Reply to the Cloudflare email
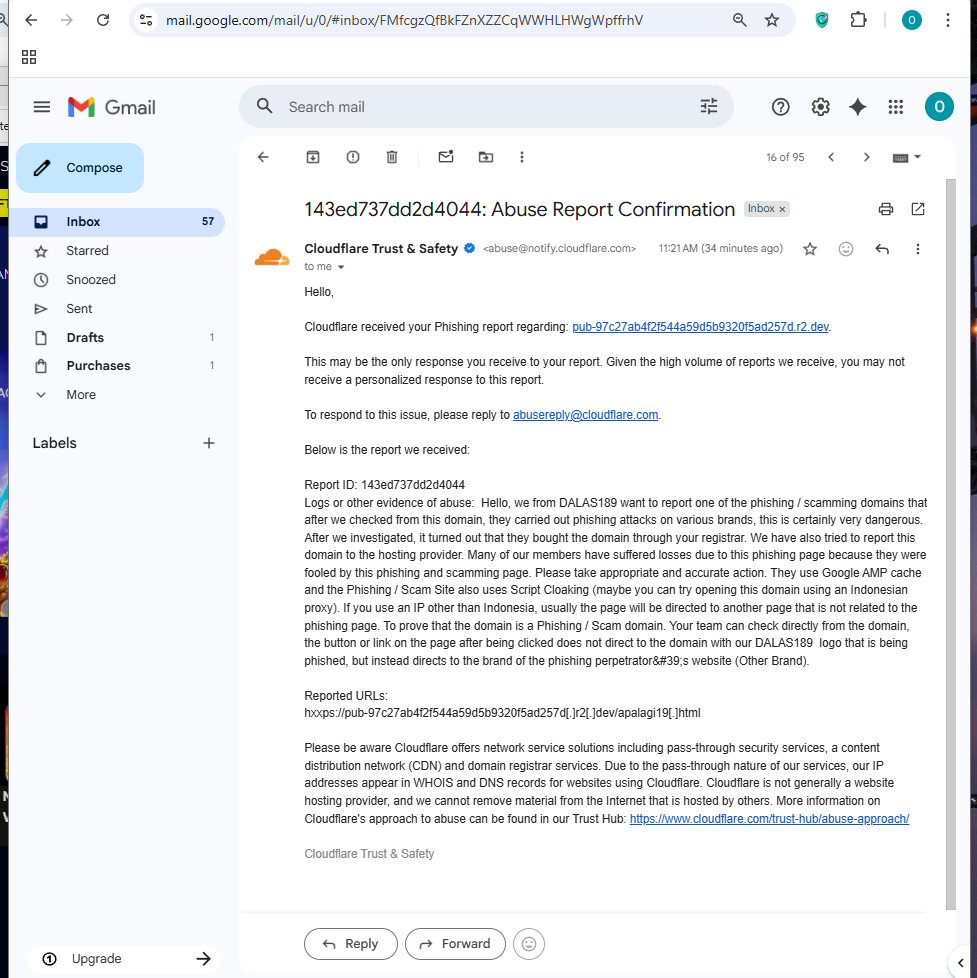977x978 pixels. point(351,944)
